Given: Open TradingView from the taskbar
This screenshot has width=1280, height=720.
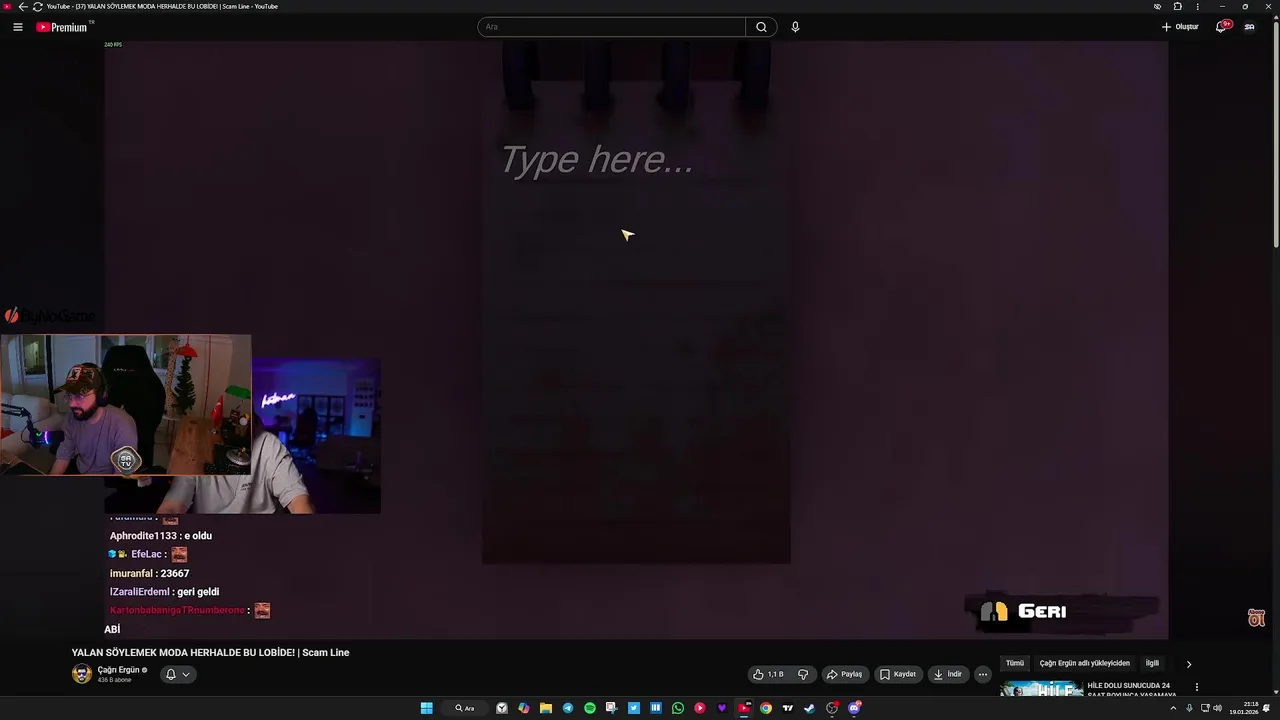Looking at the screenshot, I should pos(788,708).
